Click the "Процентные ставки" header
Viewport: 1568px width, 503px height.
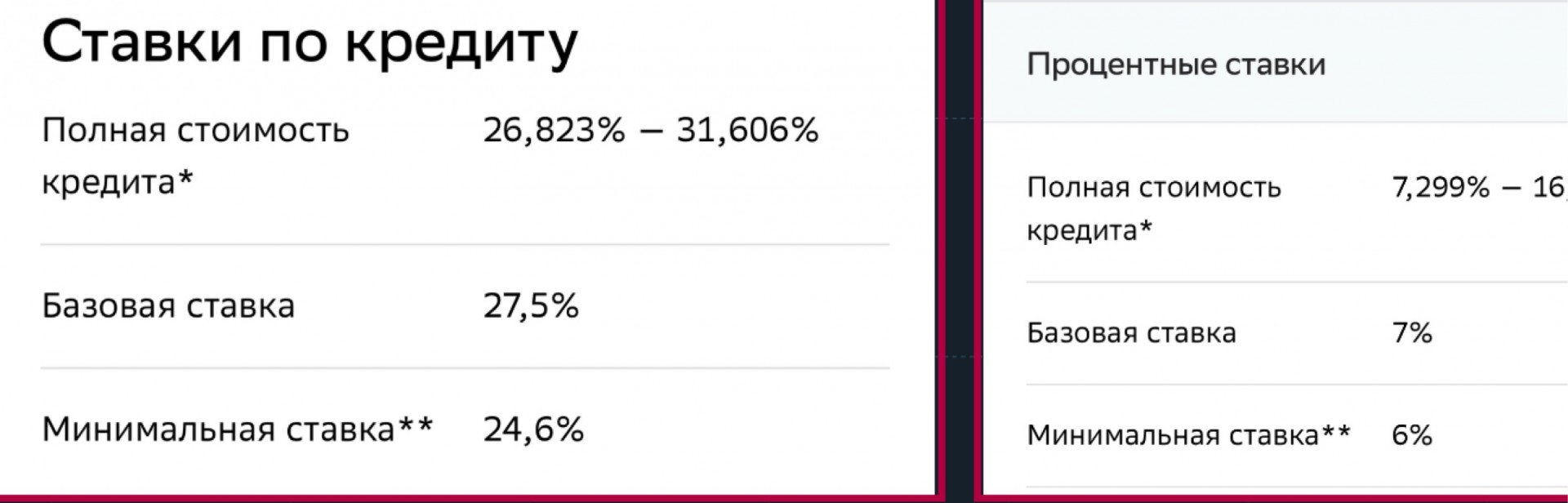point(1176,65)
